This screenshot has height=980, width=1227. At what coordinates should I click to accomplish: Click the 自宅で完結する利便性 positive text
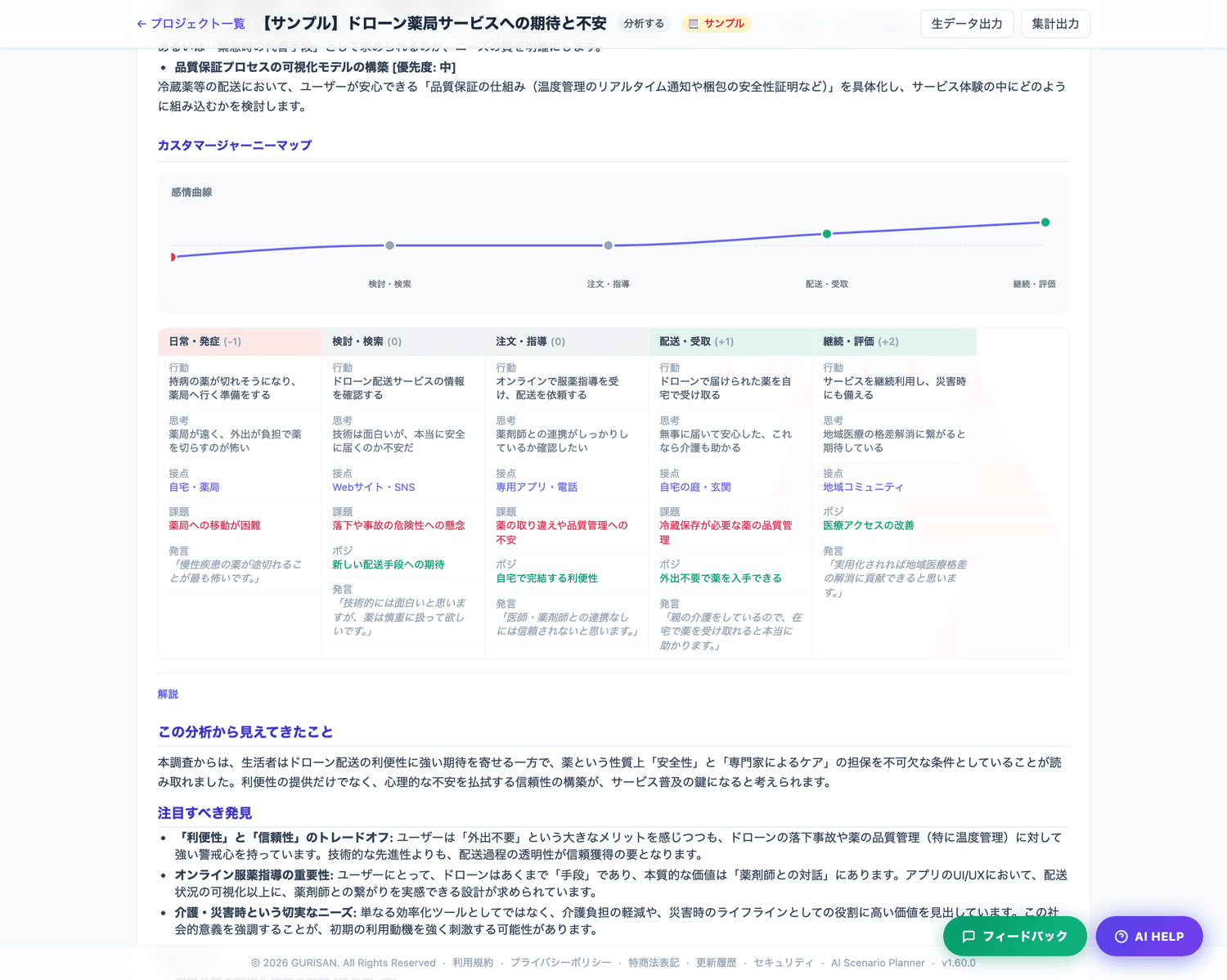[x=546, y=578]
